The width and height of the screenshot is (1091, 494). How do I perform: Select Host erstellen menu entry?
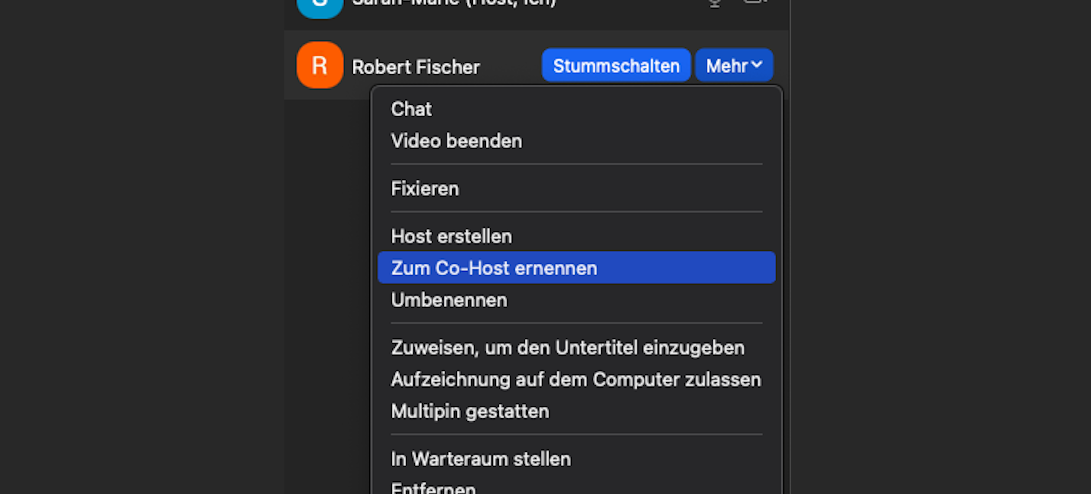click(451, 236)
